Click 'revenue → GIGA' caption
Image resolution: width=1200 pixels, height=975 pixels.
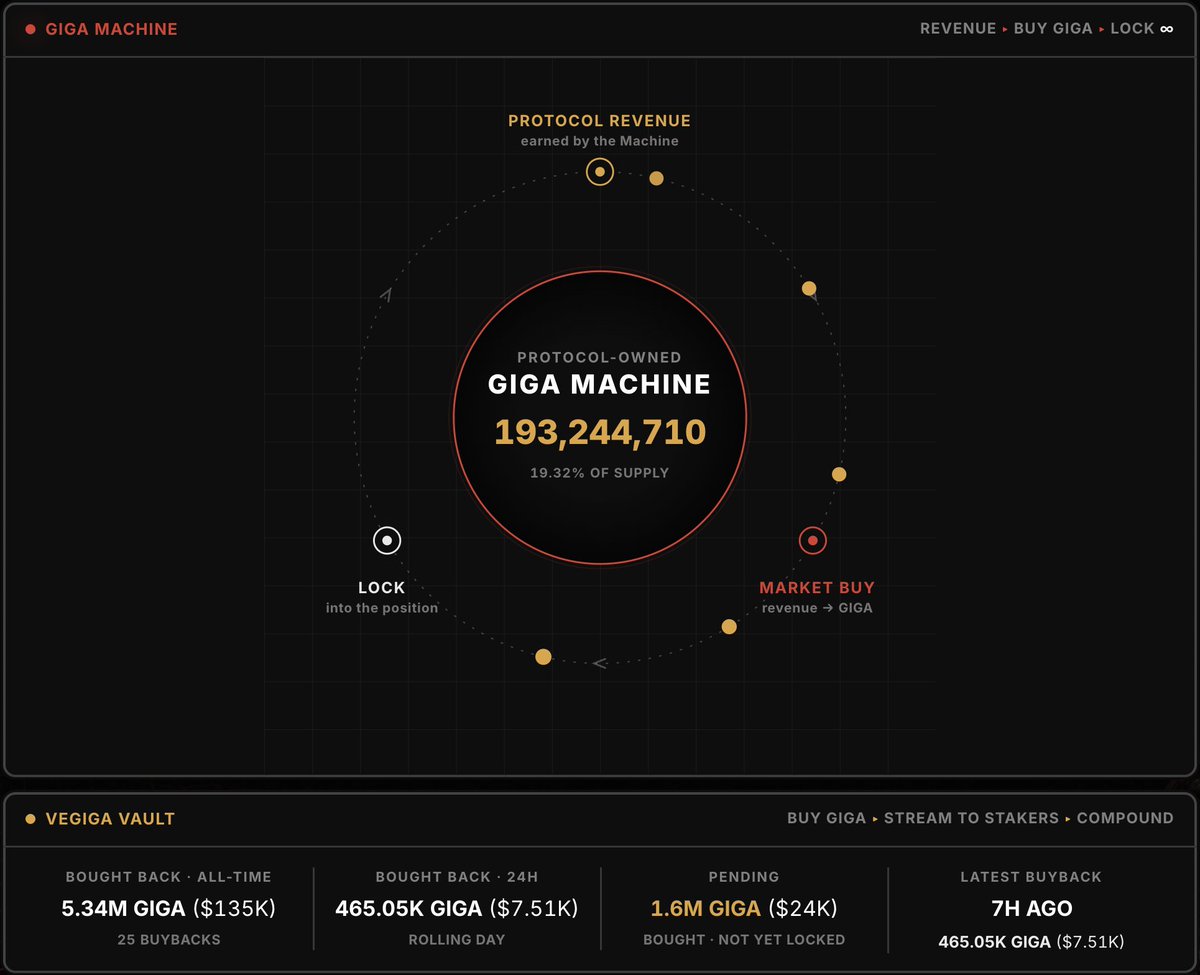click(x=817, y=608)
